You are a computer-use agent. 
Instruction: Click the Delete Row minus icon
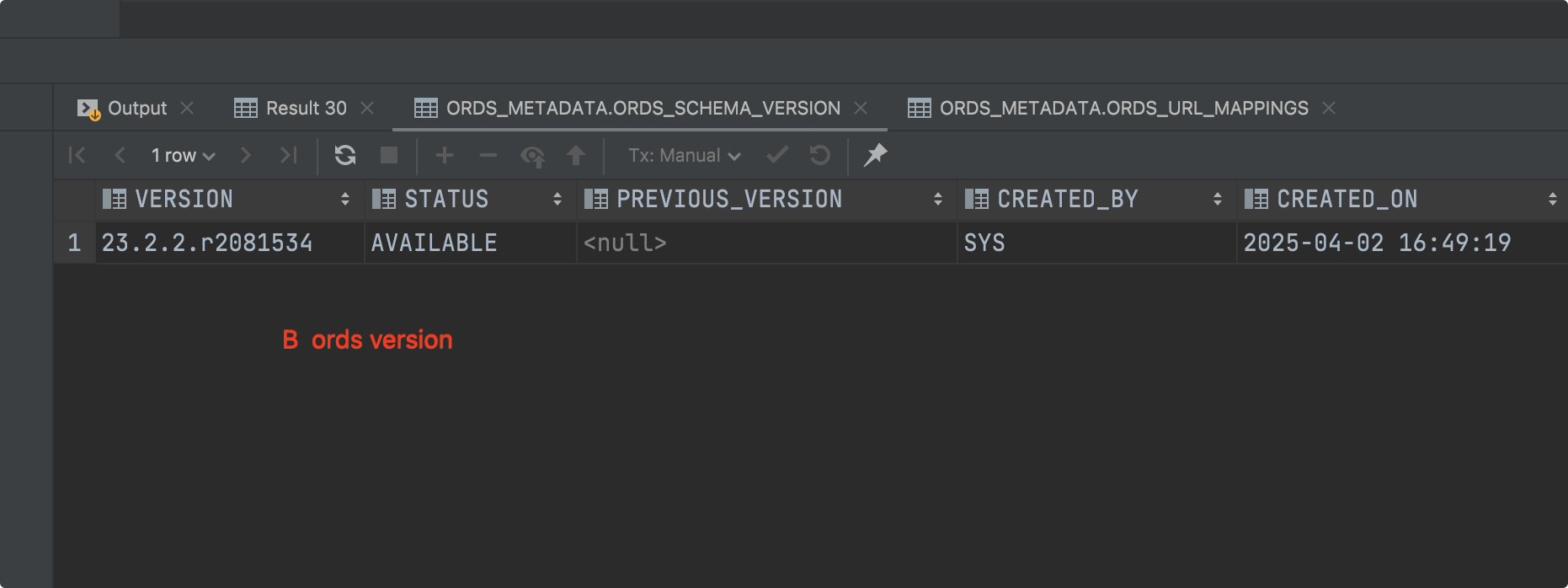point(488,155)
